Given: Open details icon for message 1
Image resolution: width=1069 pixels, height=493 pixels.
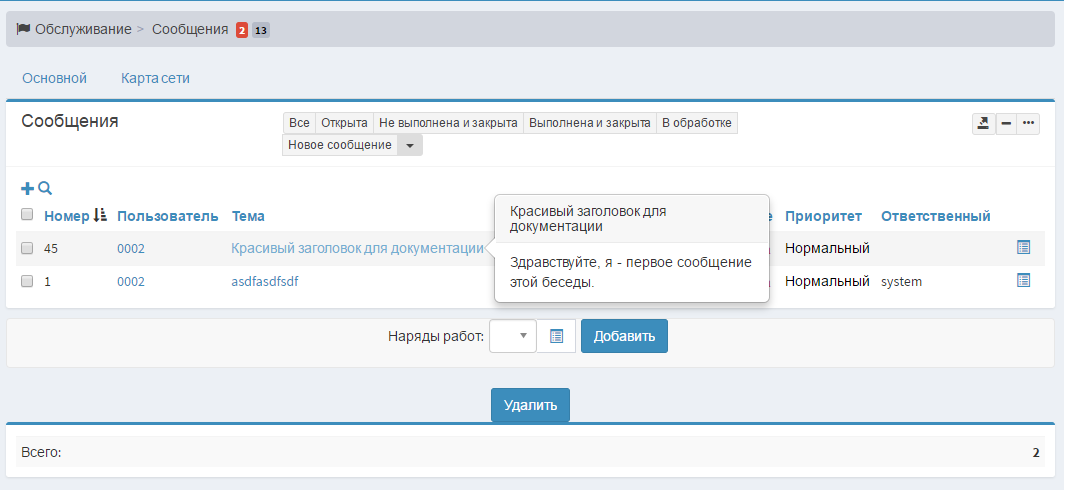Looking at the screenshot, I should tap(1023, 281).
